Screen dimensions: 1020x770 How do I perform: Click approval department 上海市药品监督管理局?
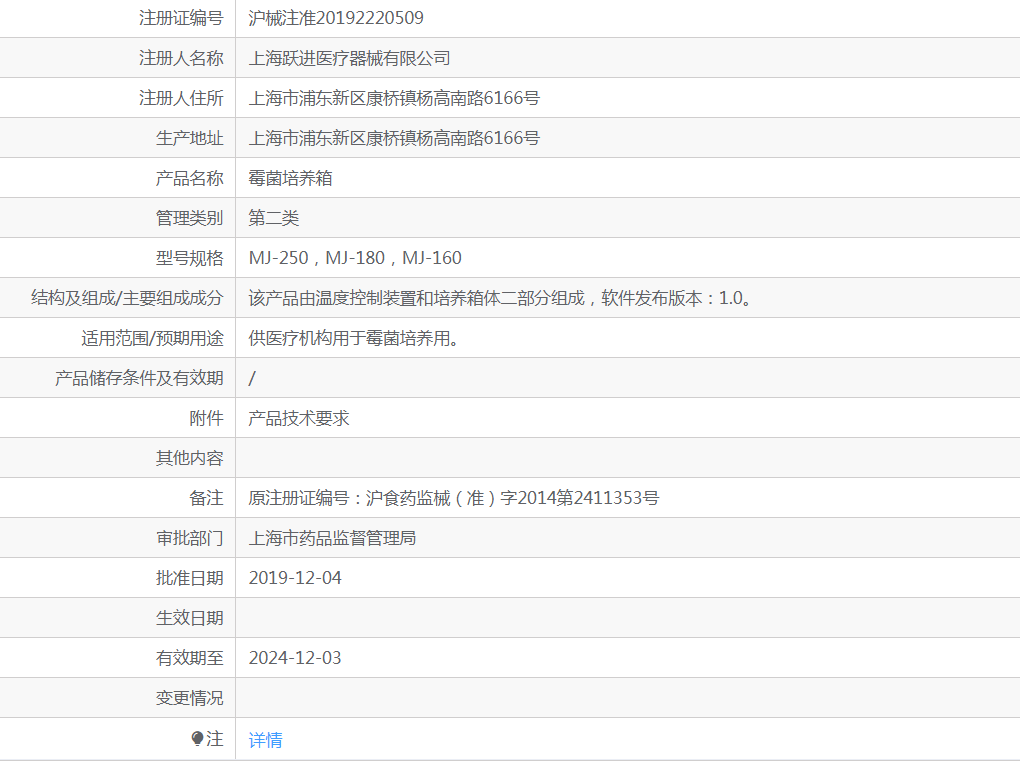coord(332,538)
